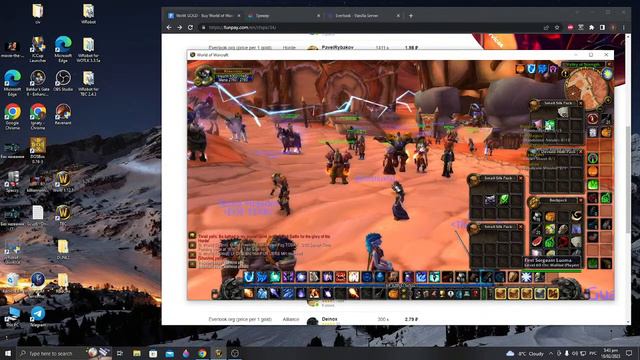Open the Microsoft Edge shortcut beside ICCup Launcher

pos(63,49)
